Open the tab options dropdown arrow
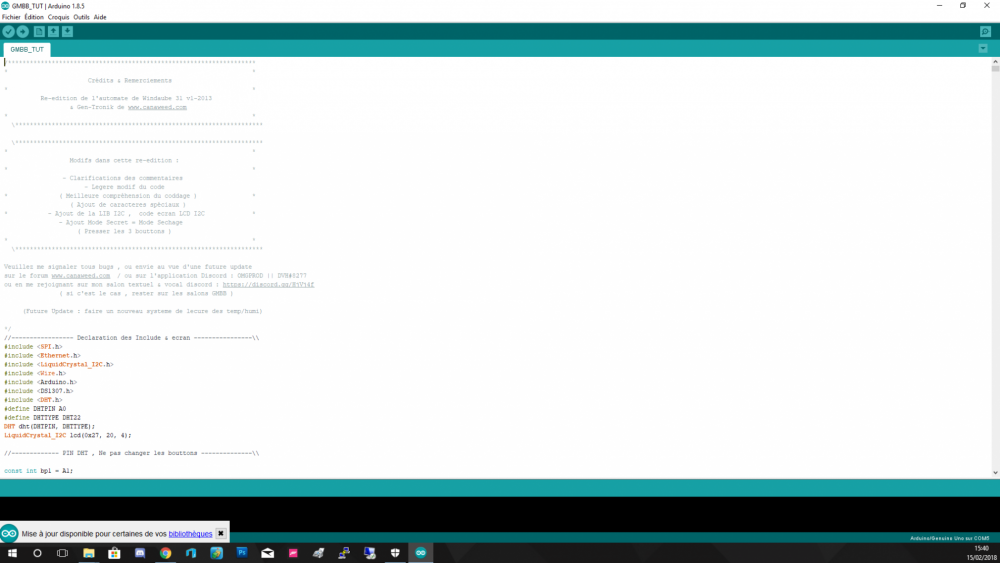Image resolution: width=1000 pixels, height=563 pixels. coord(983,48)
